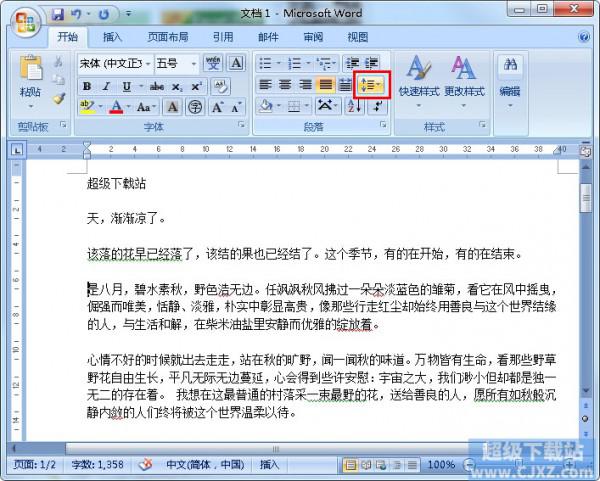Viewport: 600px width, 481px height.
Task: Decrease paragraph indent
Action: coord(352,63)
